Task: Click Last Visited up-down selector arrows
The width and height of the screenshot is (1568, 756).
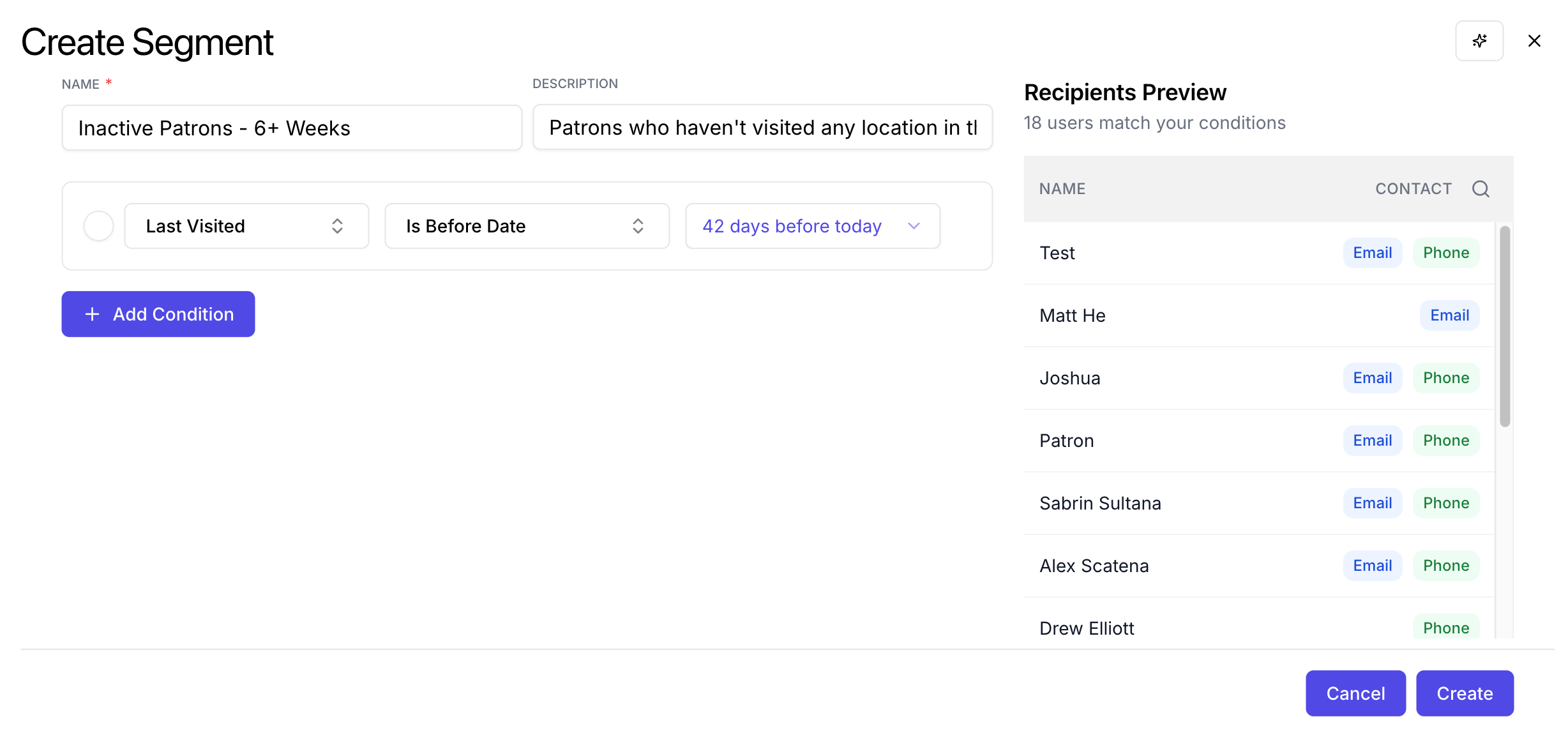Action: coord(337,226)
